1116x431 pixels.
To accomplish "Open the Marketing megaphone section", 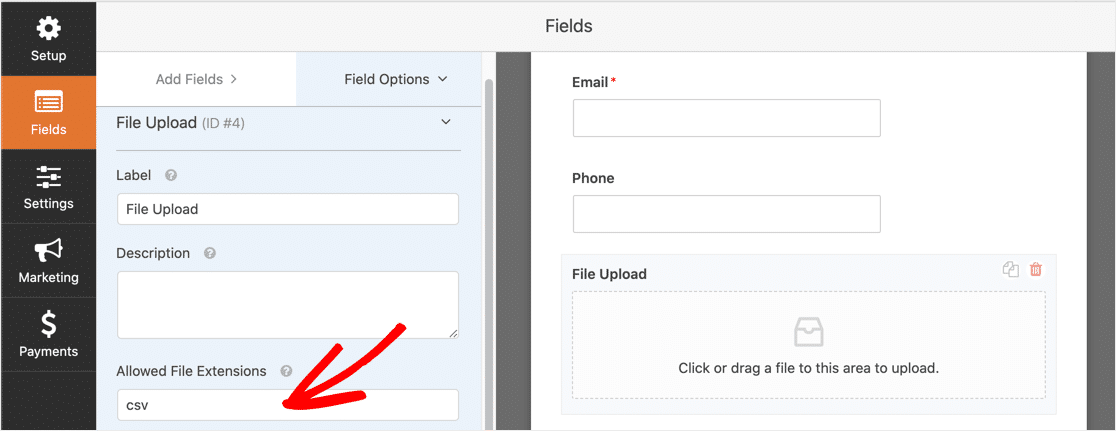I will 48,262.
